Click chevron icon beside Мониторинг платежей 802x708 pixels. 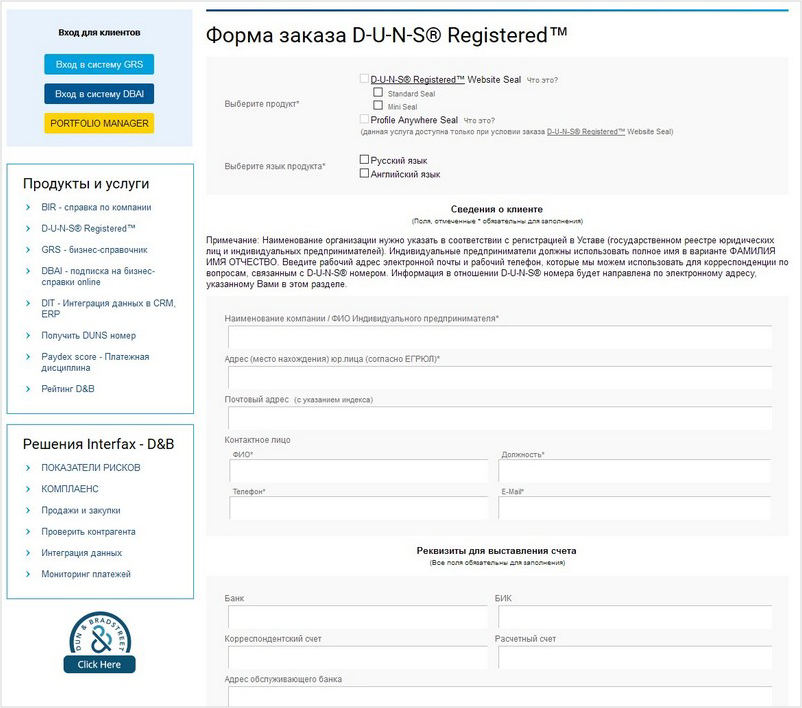pyautogui.click(x=28, y=574)
